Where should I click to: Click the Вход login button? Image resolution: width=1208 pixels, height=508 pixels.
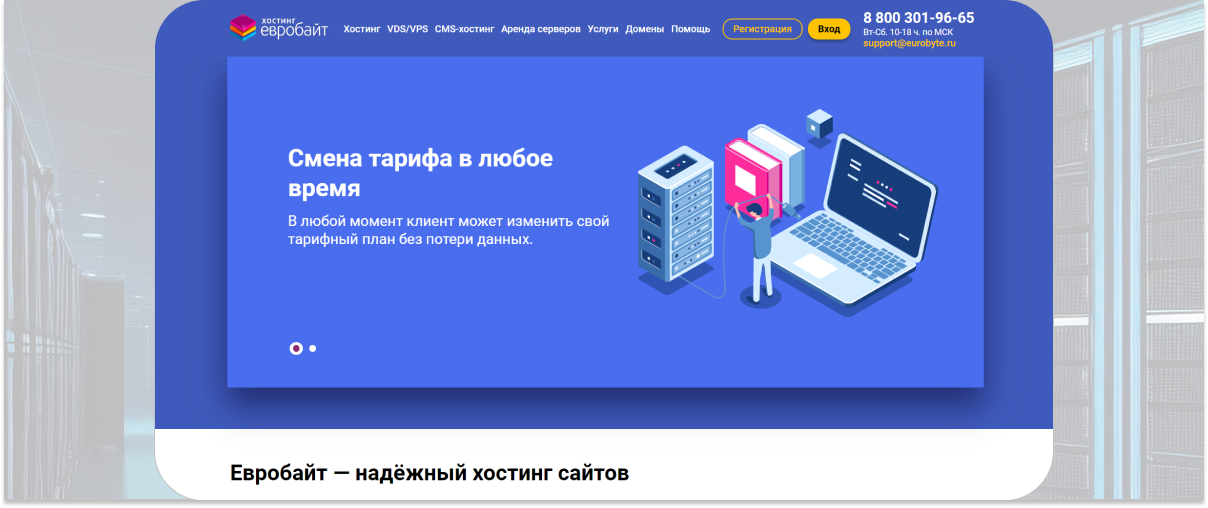(x=829, y=29)
